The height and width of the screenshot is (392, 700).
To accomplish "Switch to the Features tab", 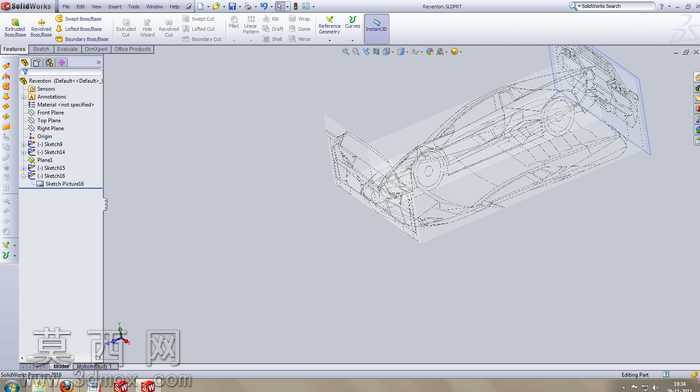I will click(x=14, y=49).
